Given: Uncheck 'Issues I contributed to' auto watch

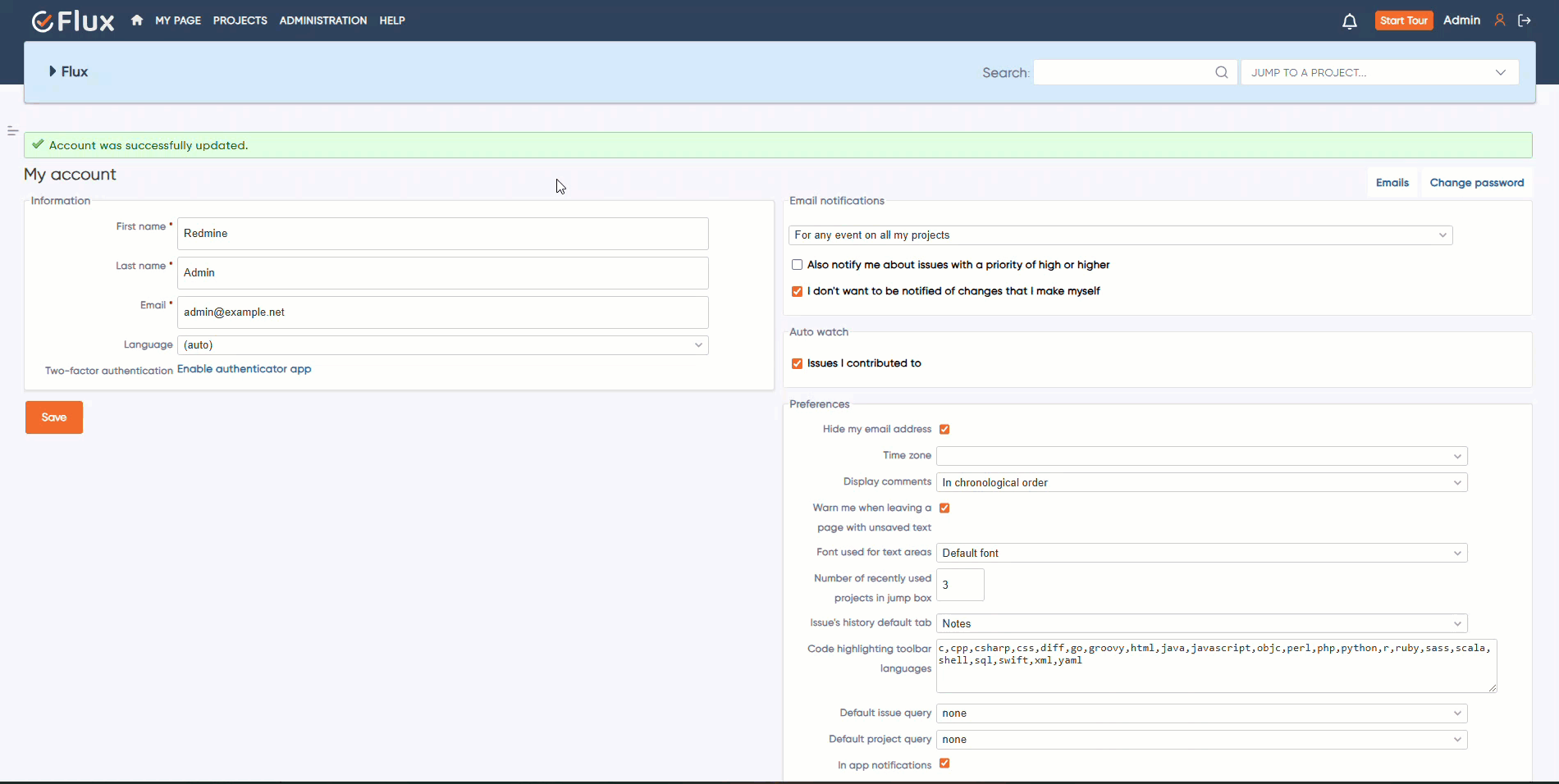Looking at the screenshot, I should [x=797, y=363].
